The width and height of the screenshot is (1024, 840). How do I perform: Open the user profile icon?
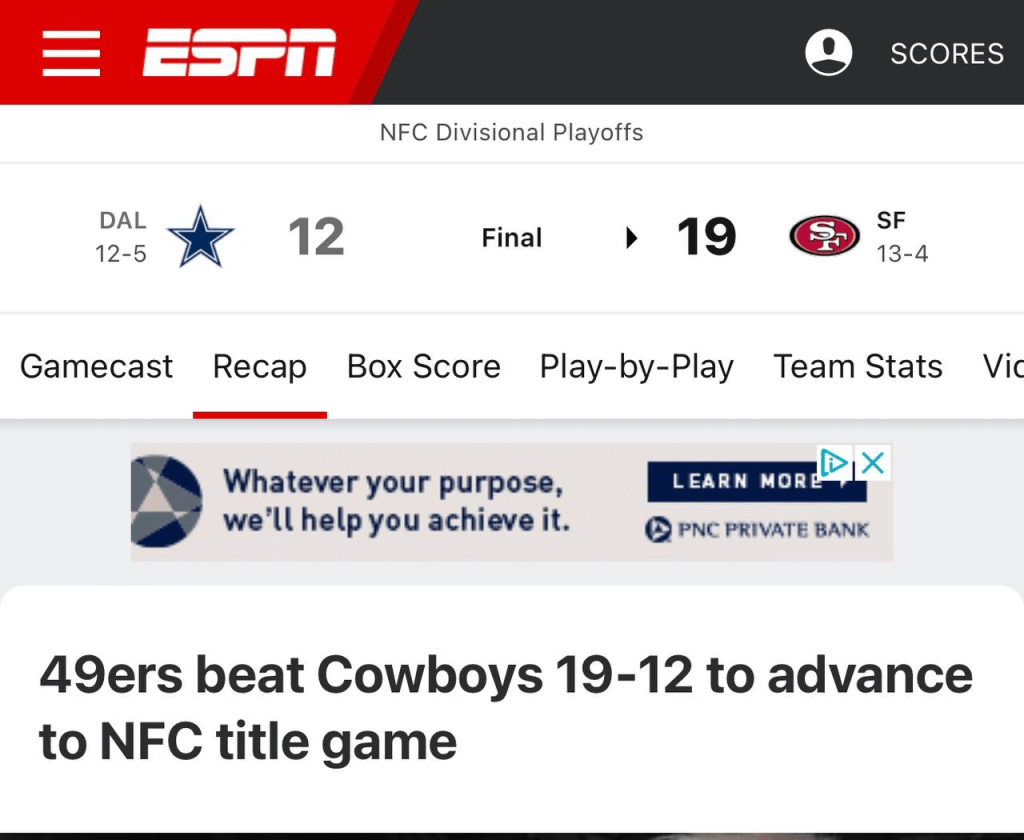[828, 52]
